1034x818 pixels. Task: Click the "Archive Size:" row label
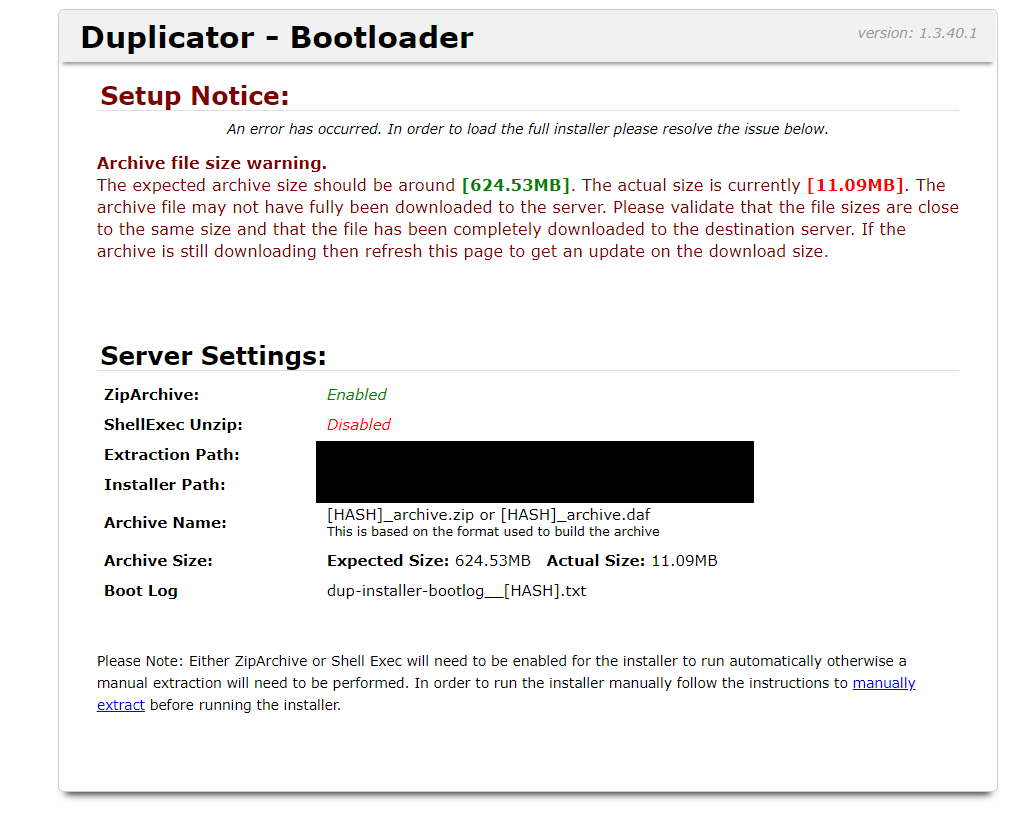pyautogui.click(x=158, y=561)
